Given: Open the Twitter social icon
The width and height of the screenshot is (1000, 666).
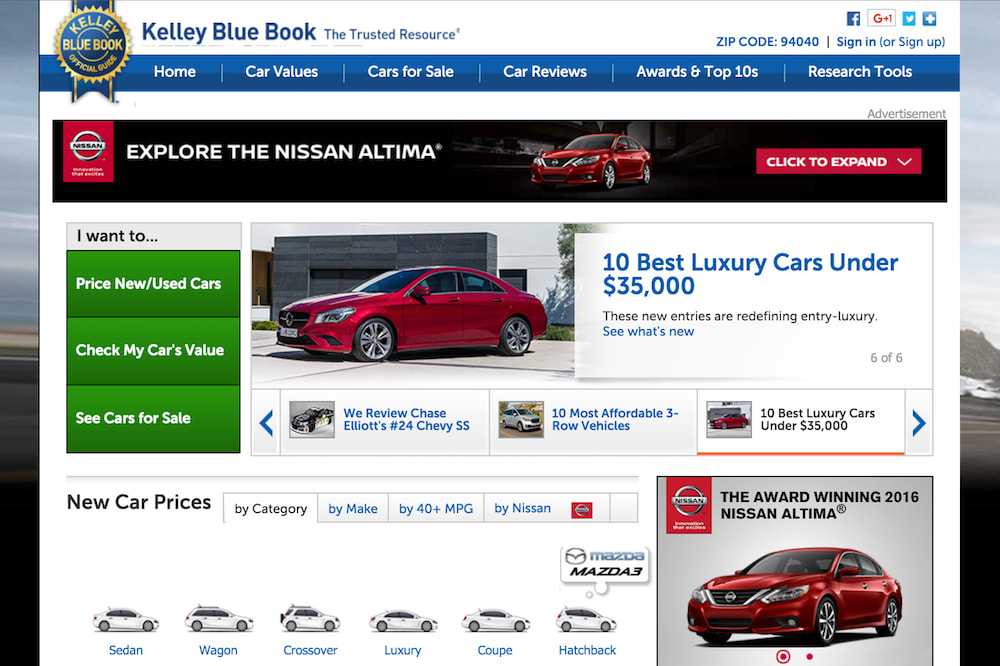Looking at the screenshot, I should coord(909,18).
